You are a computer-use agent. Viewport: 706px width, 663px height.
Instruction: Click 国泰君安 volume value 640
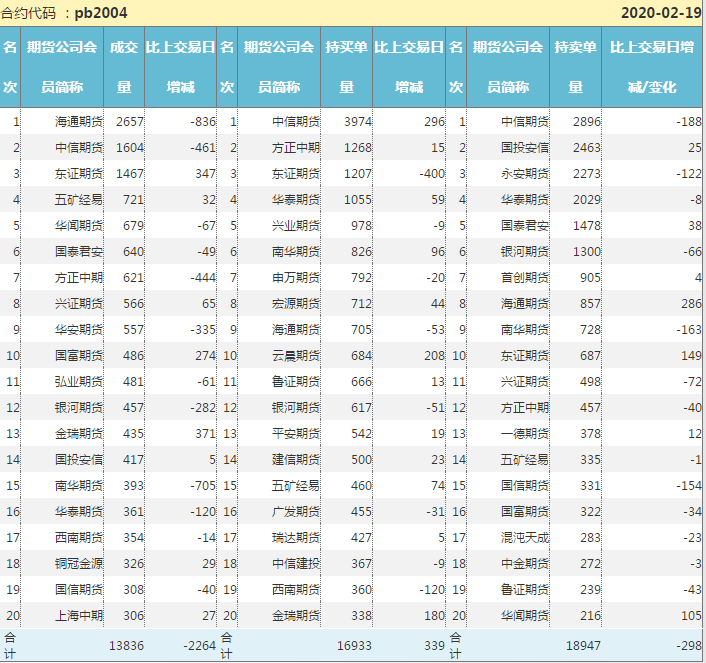(x=133, y=252)
